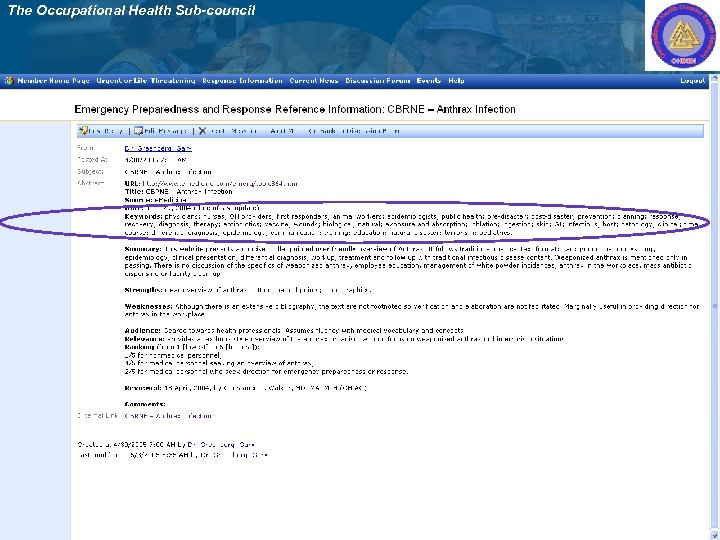
Task: Open Urgent or Life Threatening menu
Action: click(146, 81)
